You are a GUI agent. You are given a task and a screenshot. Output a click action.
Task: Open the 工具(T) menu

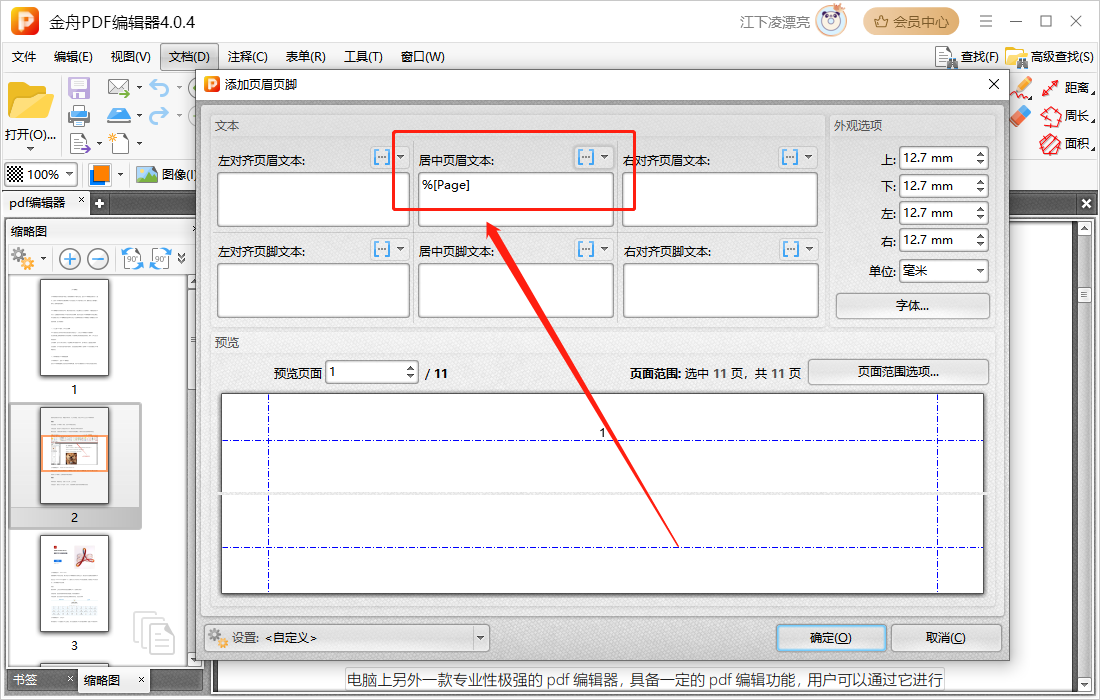[363, 57]
